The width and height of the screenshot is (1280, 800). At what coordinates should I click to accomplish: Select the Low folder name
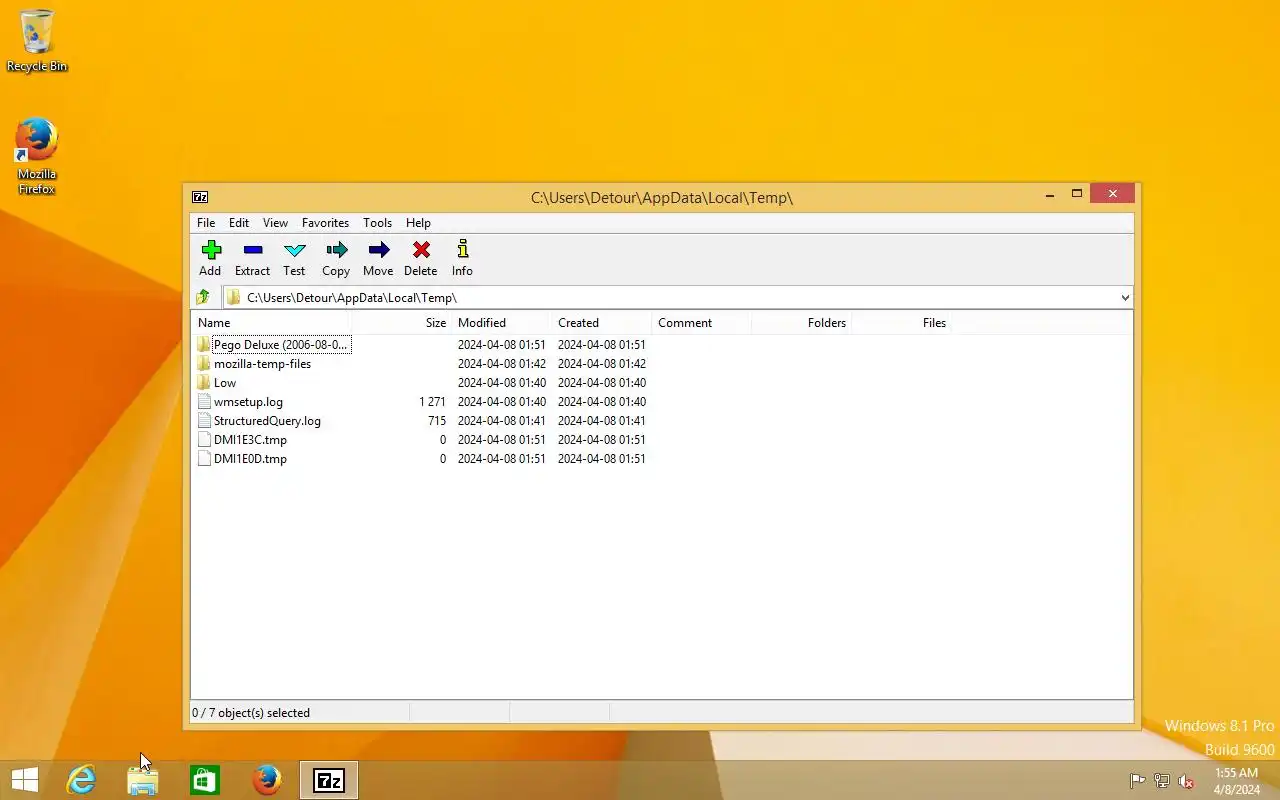pyautogui.click(x=225, y=383)
